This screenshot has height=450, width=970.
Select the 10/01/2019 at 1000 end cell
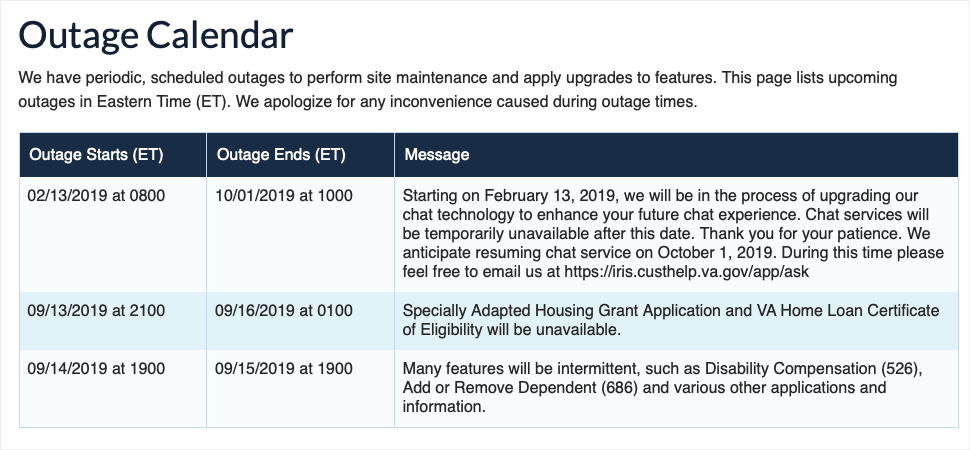[x=284, y=196]
